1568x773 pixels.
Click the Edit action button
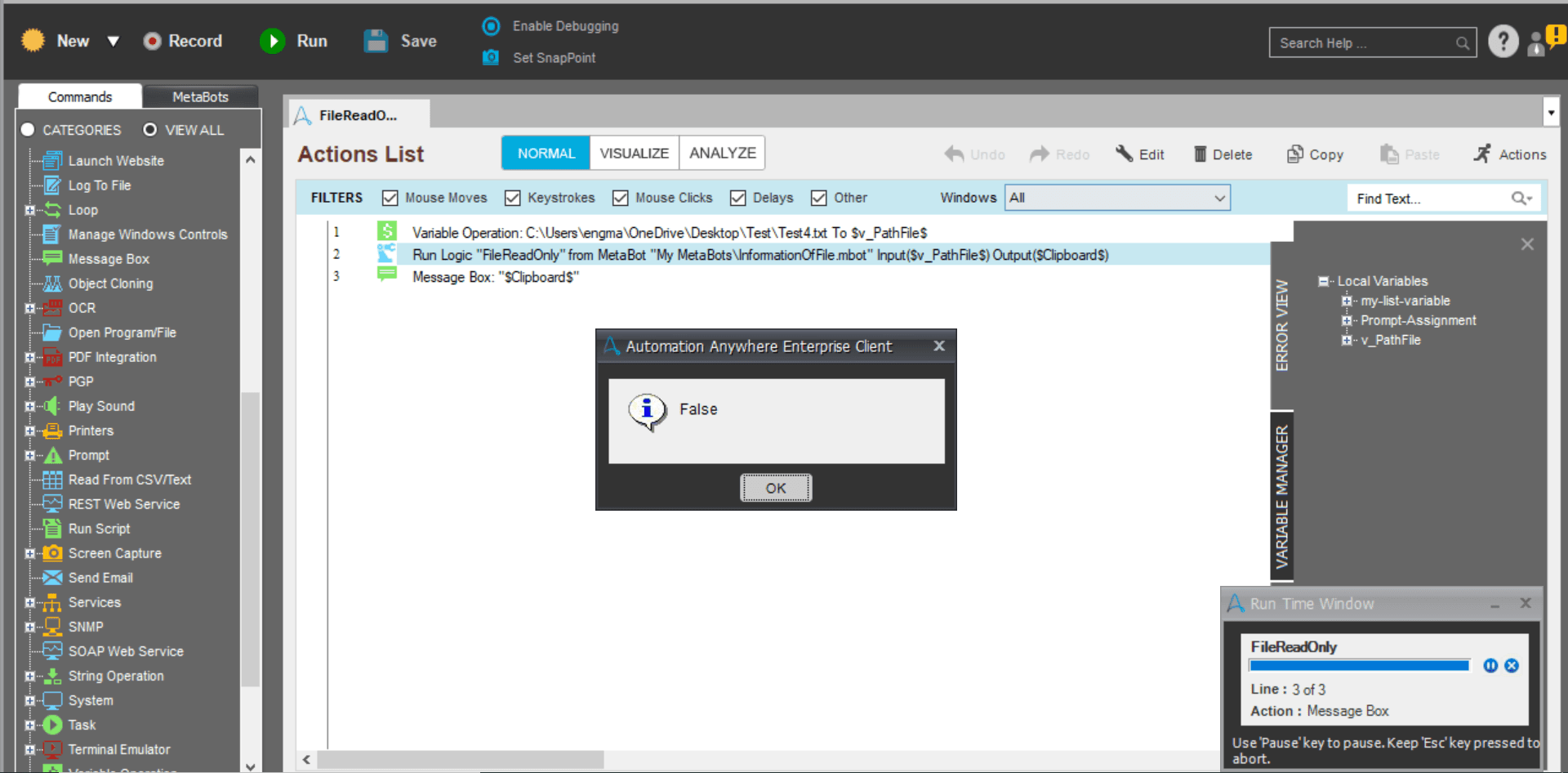(x=1140, y=154)
